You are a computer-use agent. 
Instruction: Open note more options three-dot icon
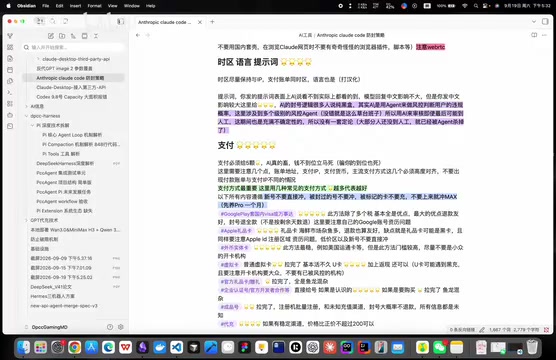point(544,35)
